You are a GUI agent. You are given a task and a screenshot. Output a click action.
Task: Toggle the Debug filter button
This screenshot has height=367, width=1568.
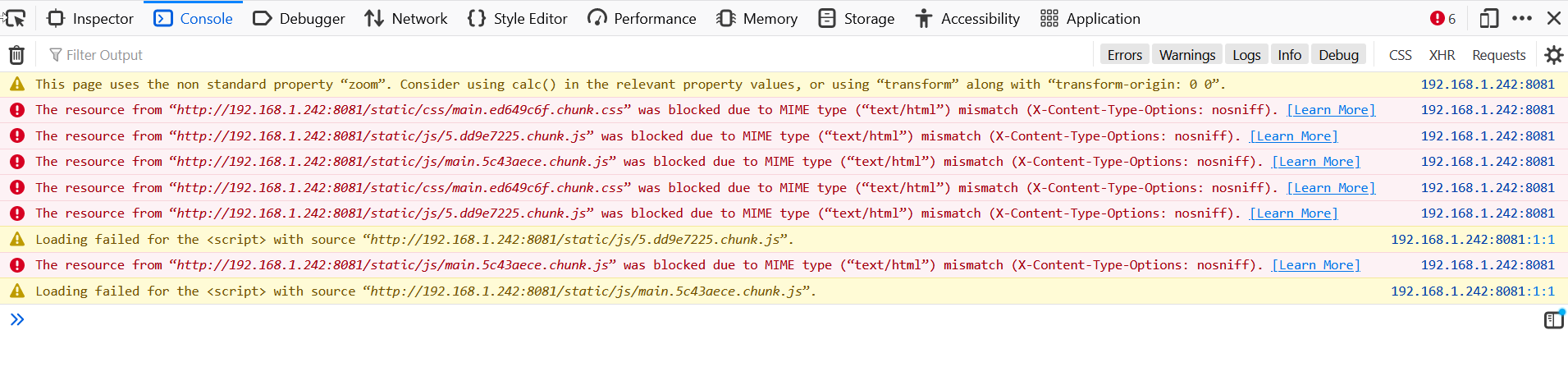tap(1338, 55)
